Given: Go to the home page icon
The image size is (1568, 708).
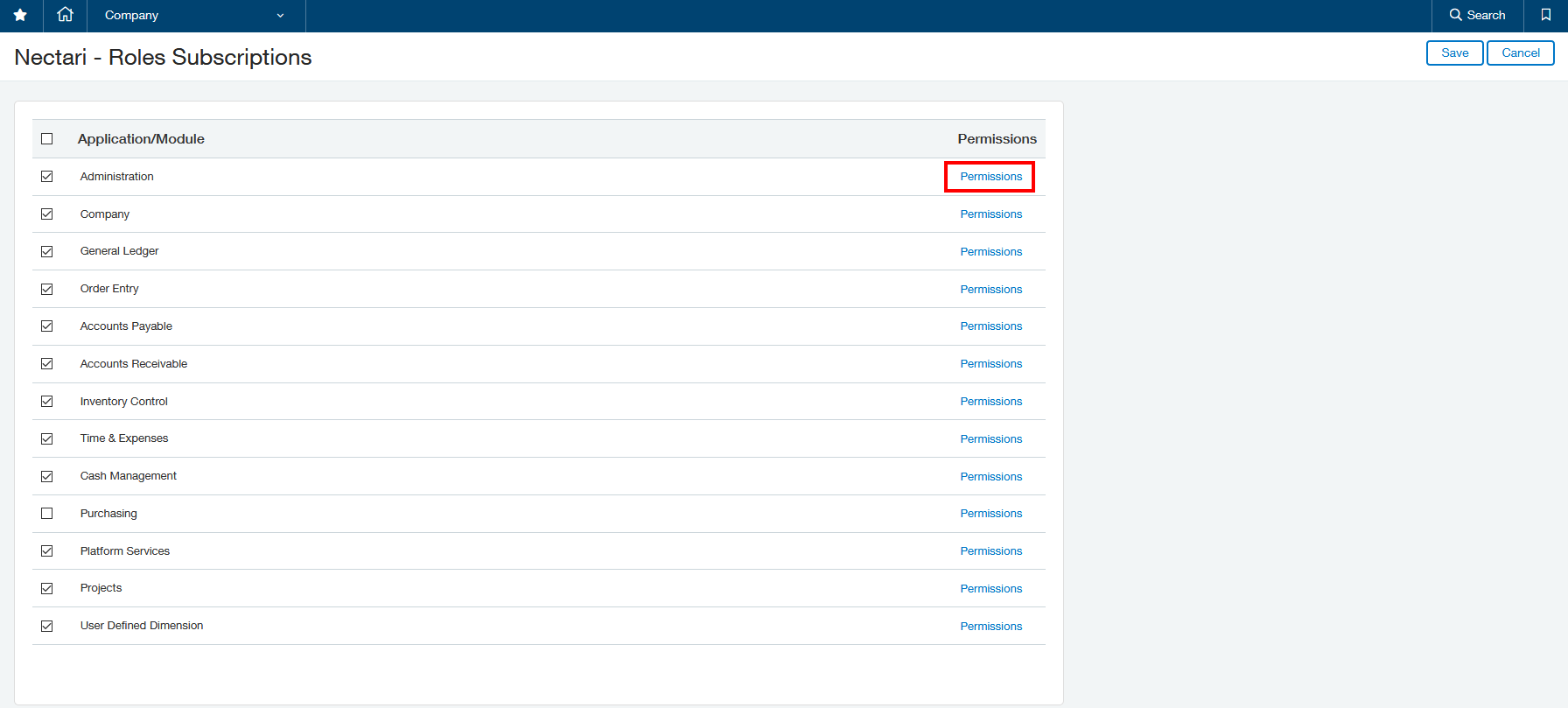Looking at the screenshot, I should pos(65,16).
